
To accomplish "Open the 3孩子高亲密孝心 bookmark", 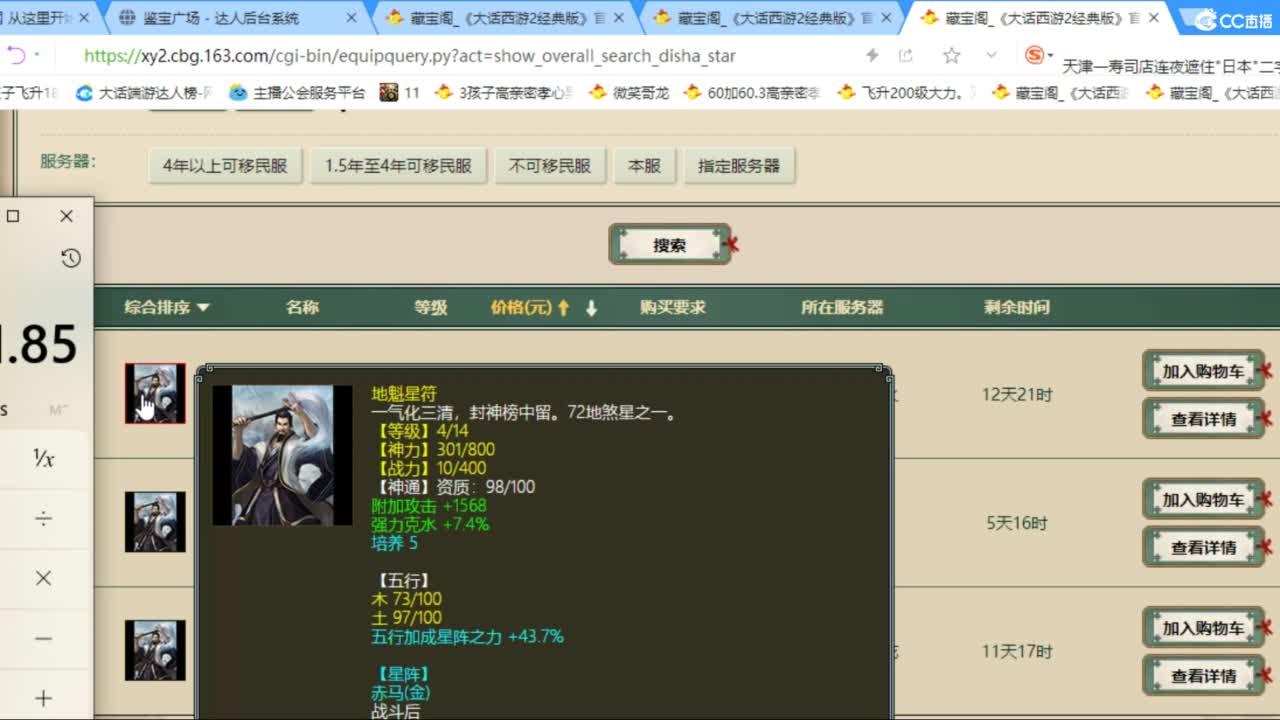I will tap(504, 93).
